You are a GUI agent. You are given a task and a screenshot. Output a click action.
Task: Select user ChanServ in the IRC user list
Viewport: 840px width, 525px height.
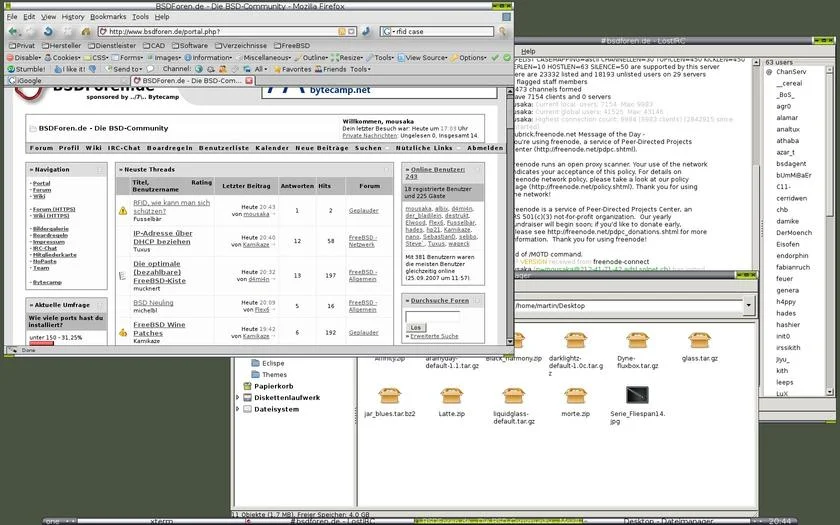pos(791,72)
